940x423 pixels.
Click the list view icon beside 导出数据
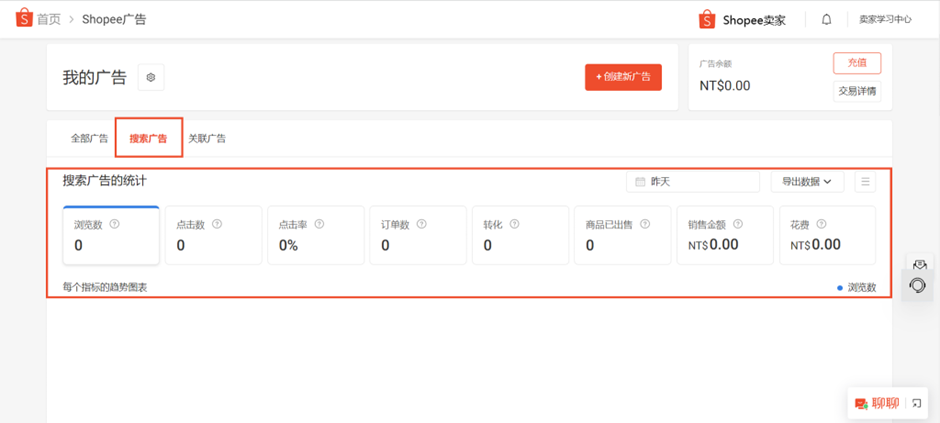(x=865, y=182)
